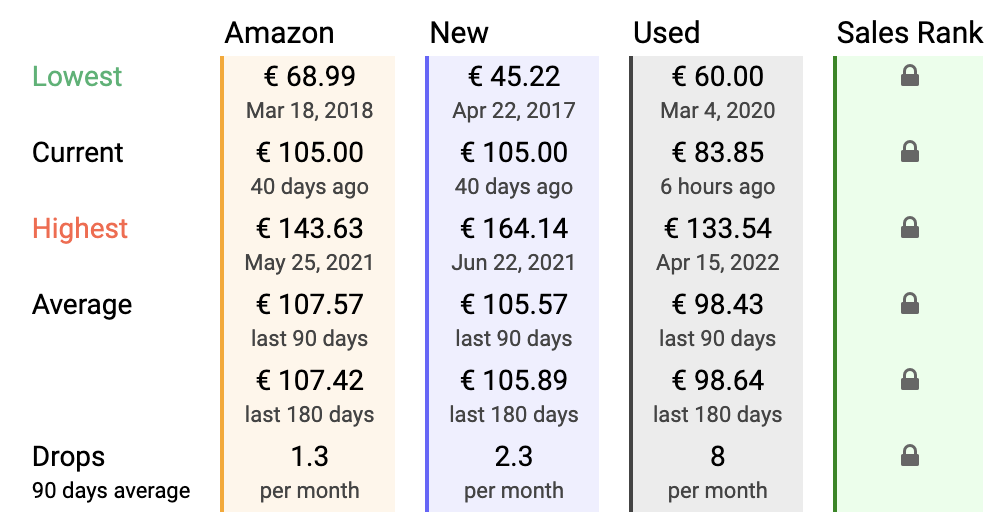Click Used drops value 8 per month
The image size is (1008, 518).
click(717, 457)
